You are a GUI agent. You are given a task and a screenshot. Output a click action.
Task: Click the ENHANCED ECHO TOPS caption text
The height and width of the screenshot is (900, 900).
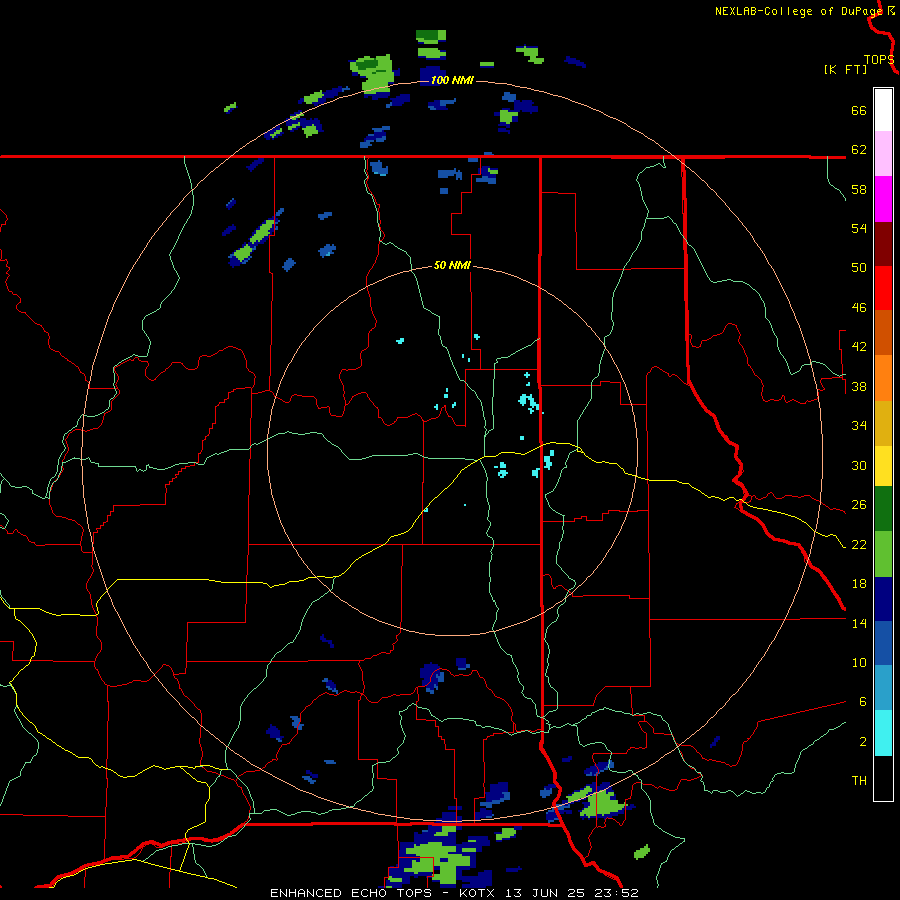click(351, 893)
